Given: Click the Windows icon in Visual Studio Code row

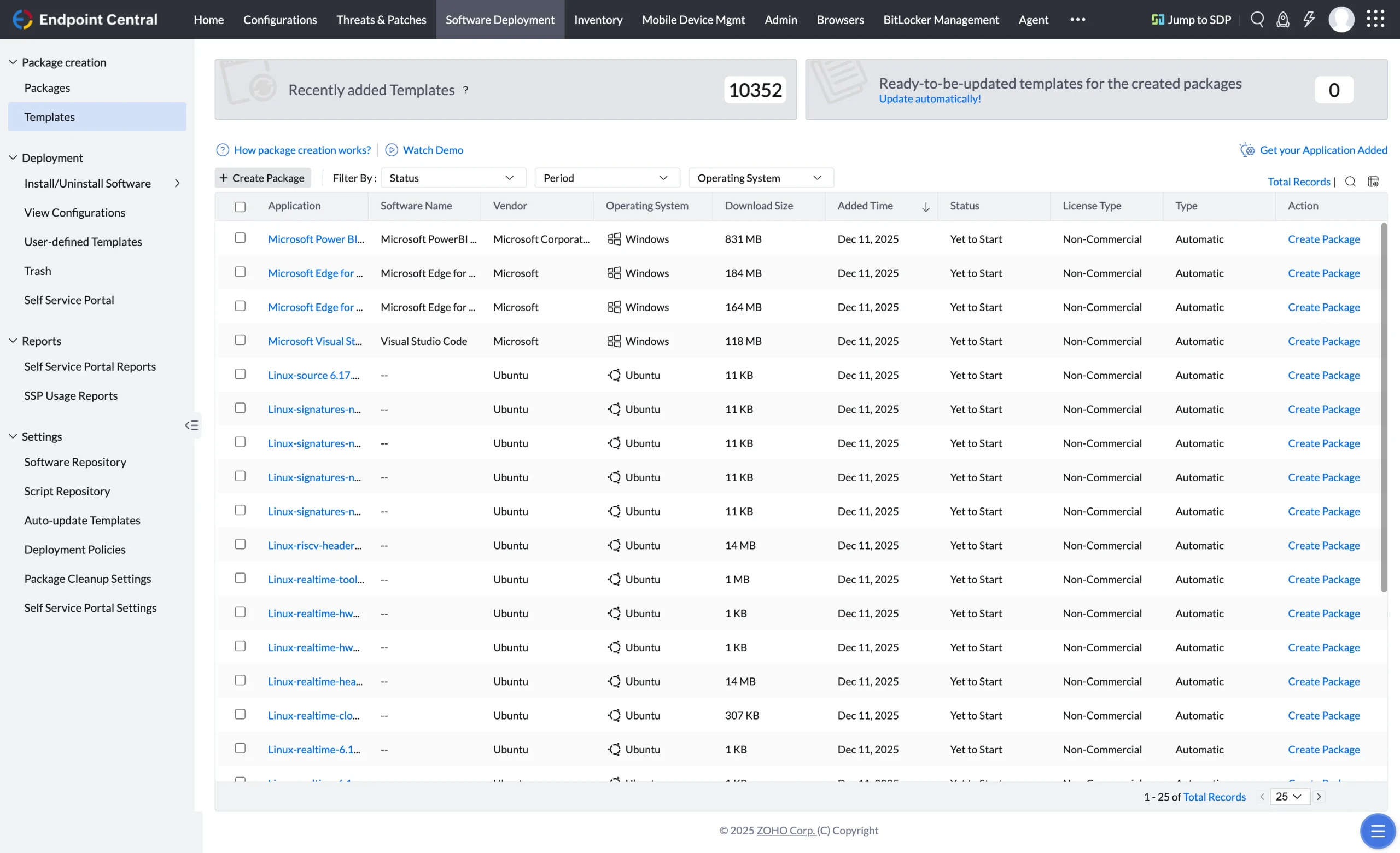Looking at the screenshot, I should (614, 341).
